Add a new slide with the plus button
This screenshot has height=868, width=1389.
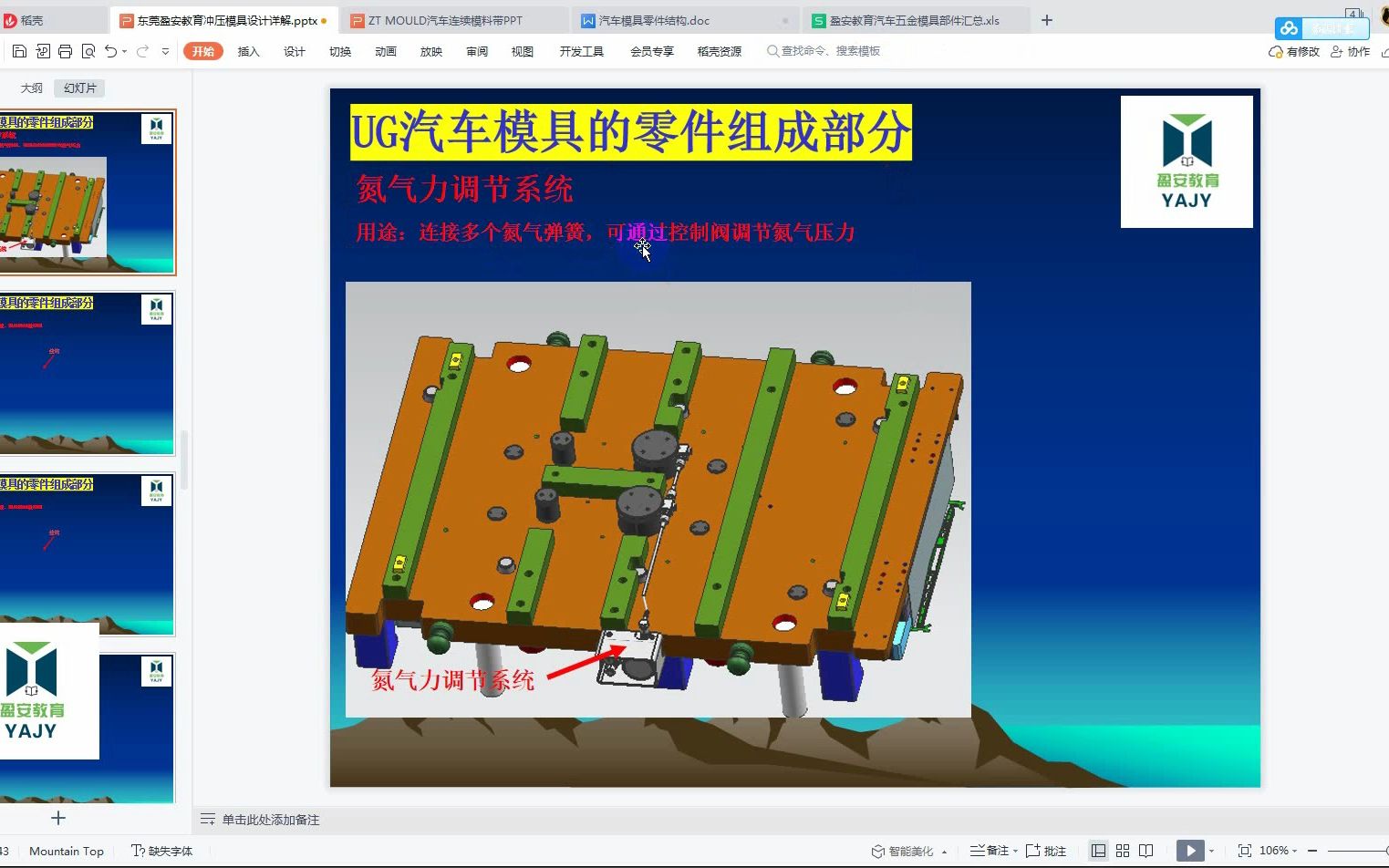pyautogui.click(x=57, y=818)
